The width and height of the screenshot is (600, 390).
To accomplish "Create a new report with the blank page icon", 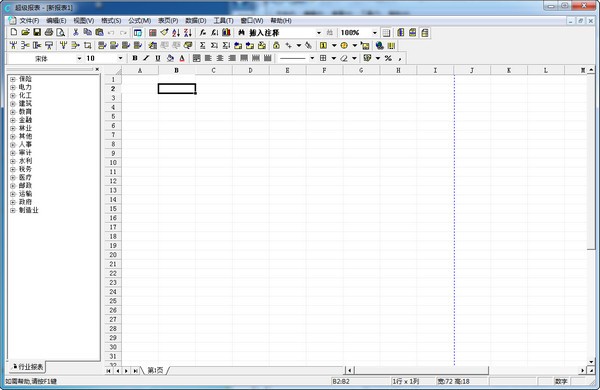I will pyautogui.click(x=14, y=33).
